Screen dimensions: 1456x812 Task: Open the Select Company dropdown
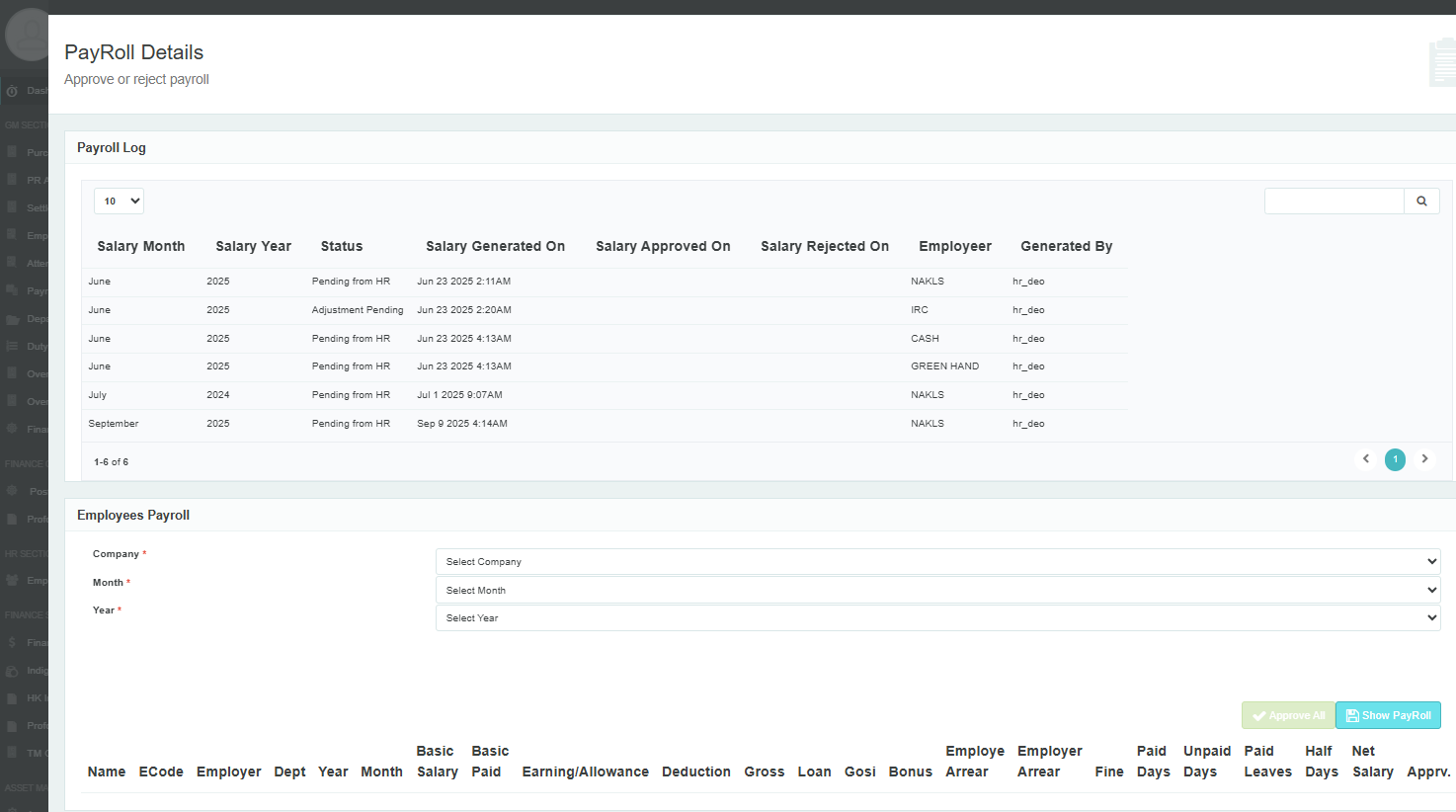(937, 561)
